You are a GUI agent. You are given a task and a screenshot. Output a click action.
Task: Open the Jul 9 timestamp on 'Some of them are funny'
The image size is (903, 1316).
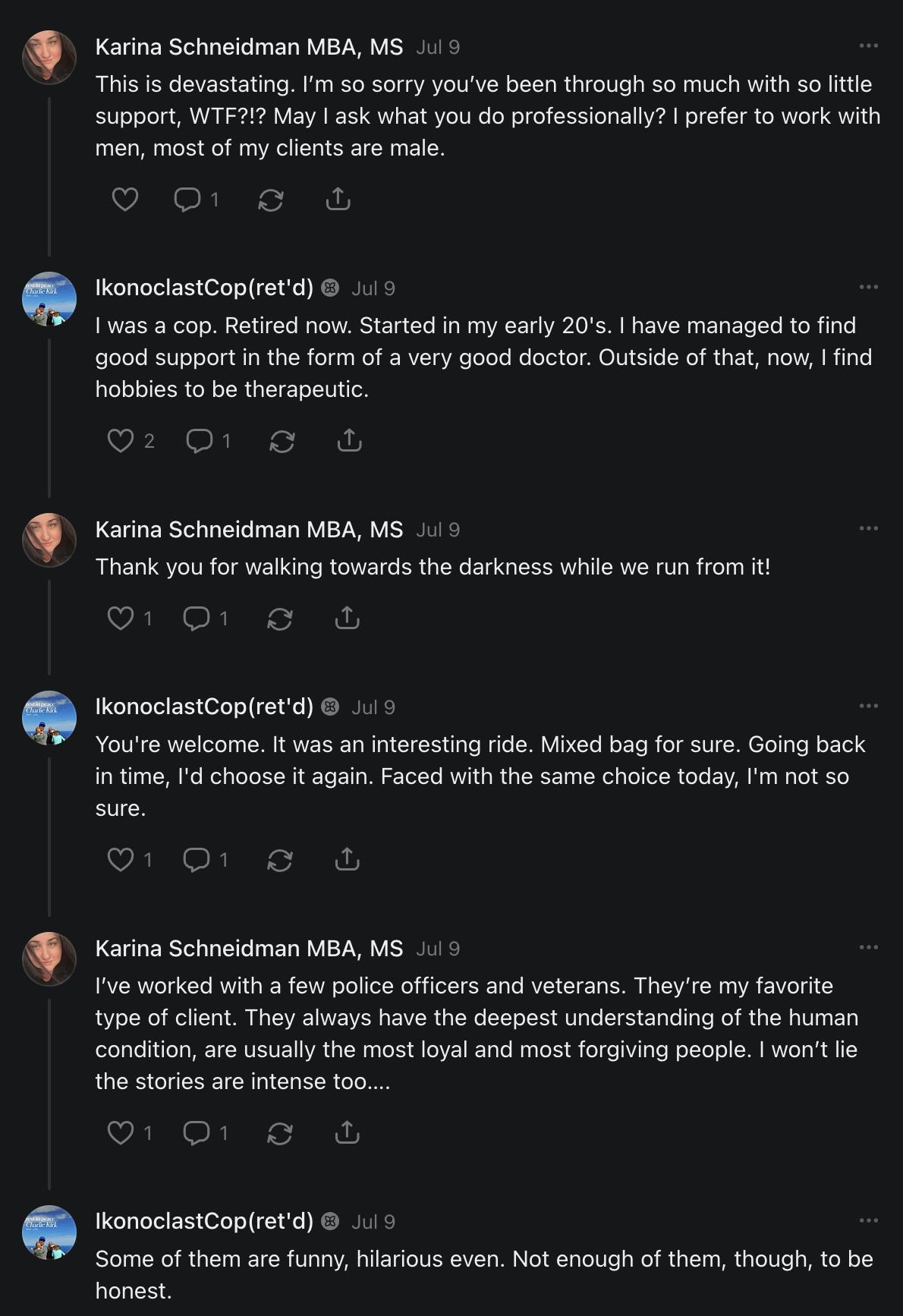point(373,1222)
